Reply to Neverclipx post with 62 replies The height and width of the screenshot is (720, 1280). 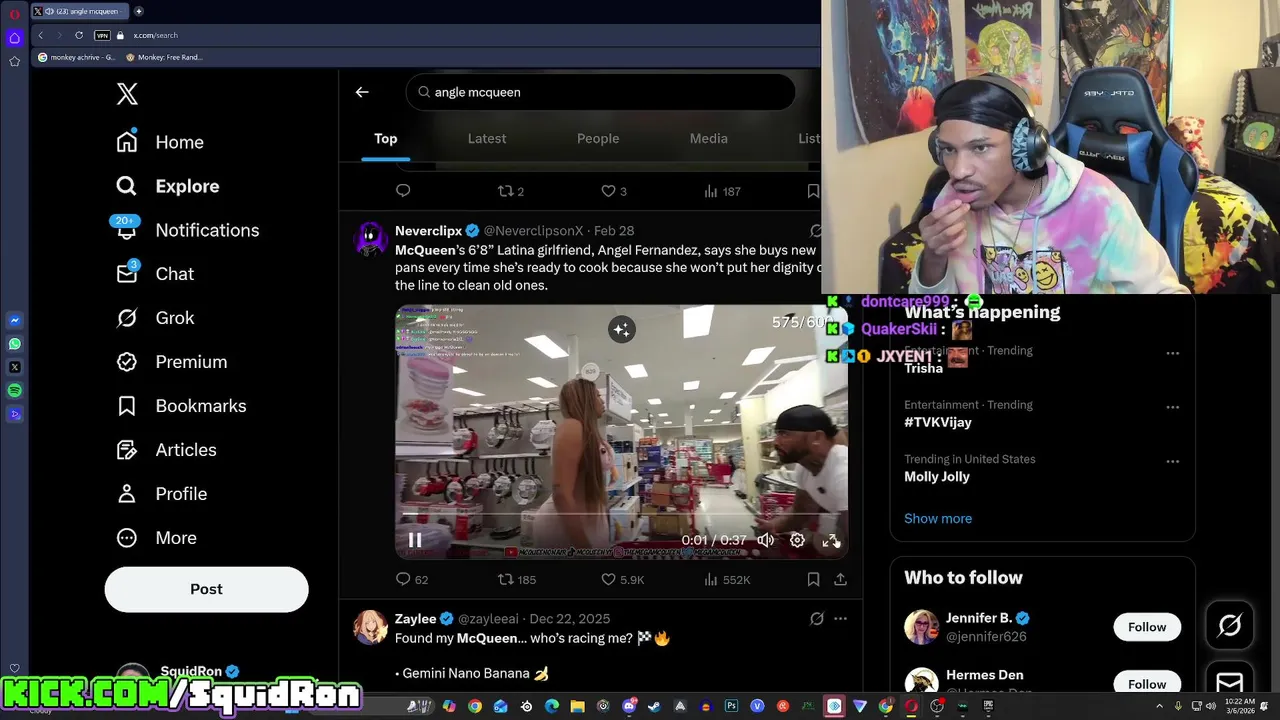(x=412, y=579)
